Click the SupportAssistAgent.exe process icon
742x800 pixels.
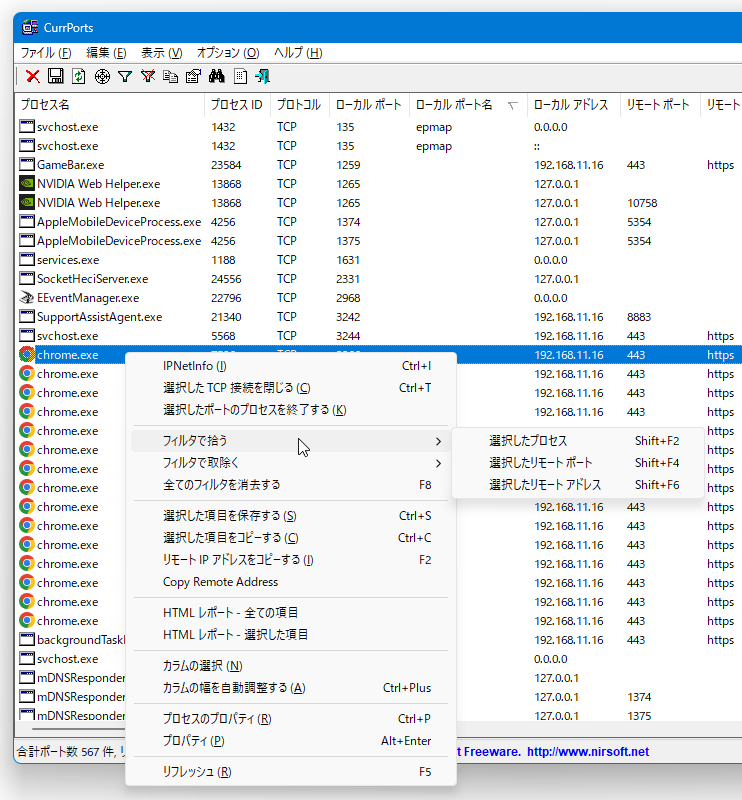tap(27, 317)
